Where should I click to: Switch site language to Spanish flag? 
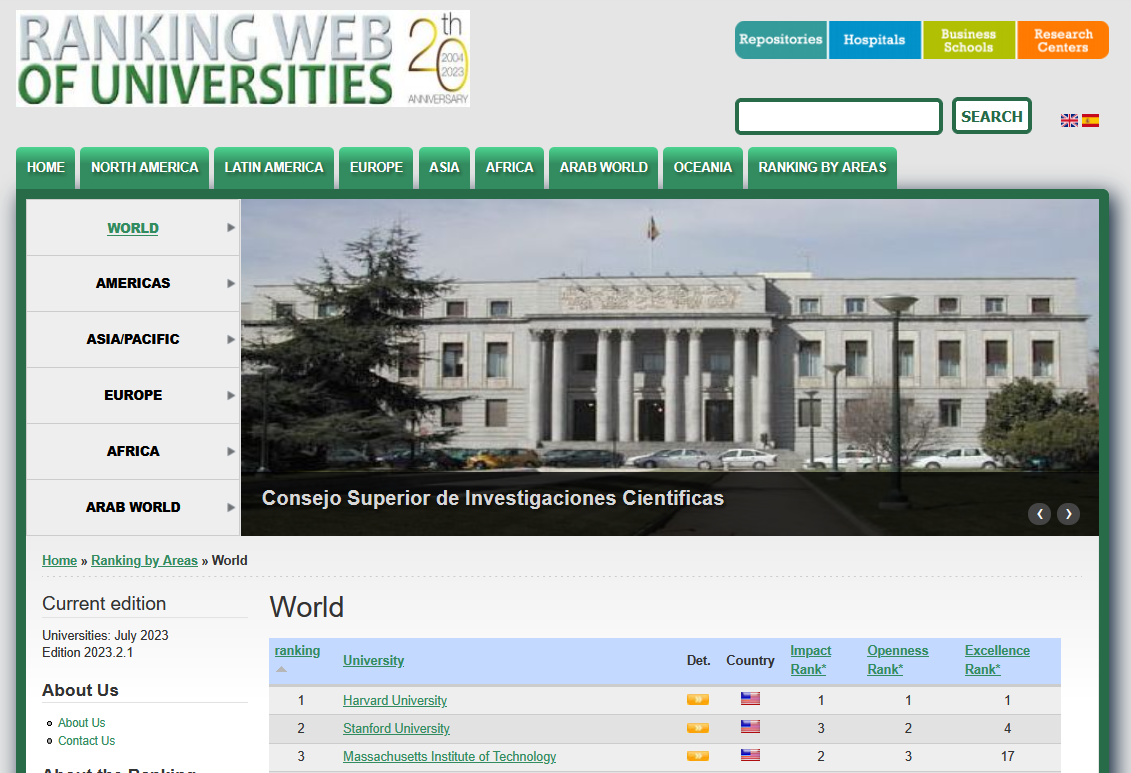1090,120
